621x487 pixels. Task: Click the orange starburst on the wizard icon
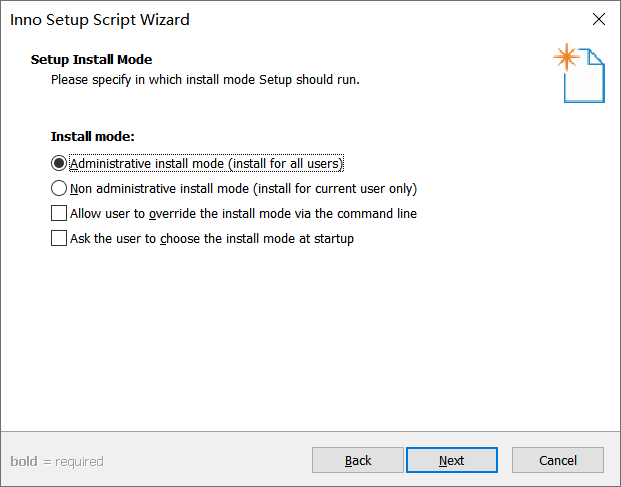(x=567, y=57)
